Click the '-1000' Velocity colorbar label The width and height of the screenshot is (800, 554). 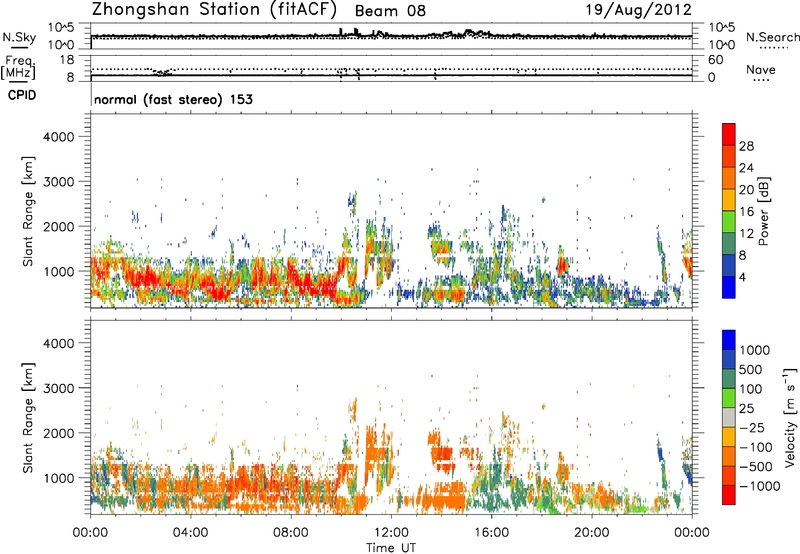point(759,486)
